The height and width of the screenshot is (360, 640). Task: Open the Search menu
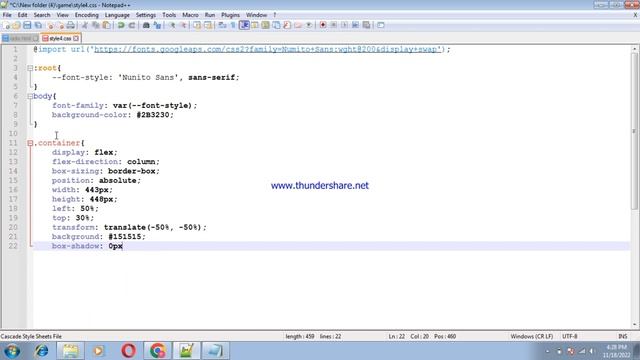click(42, 15)
